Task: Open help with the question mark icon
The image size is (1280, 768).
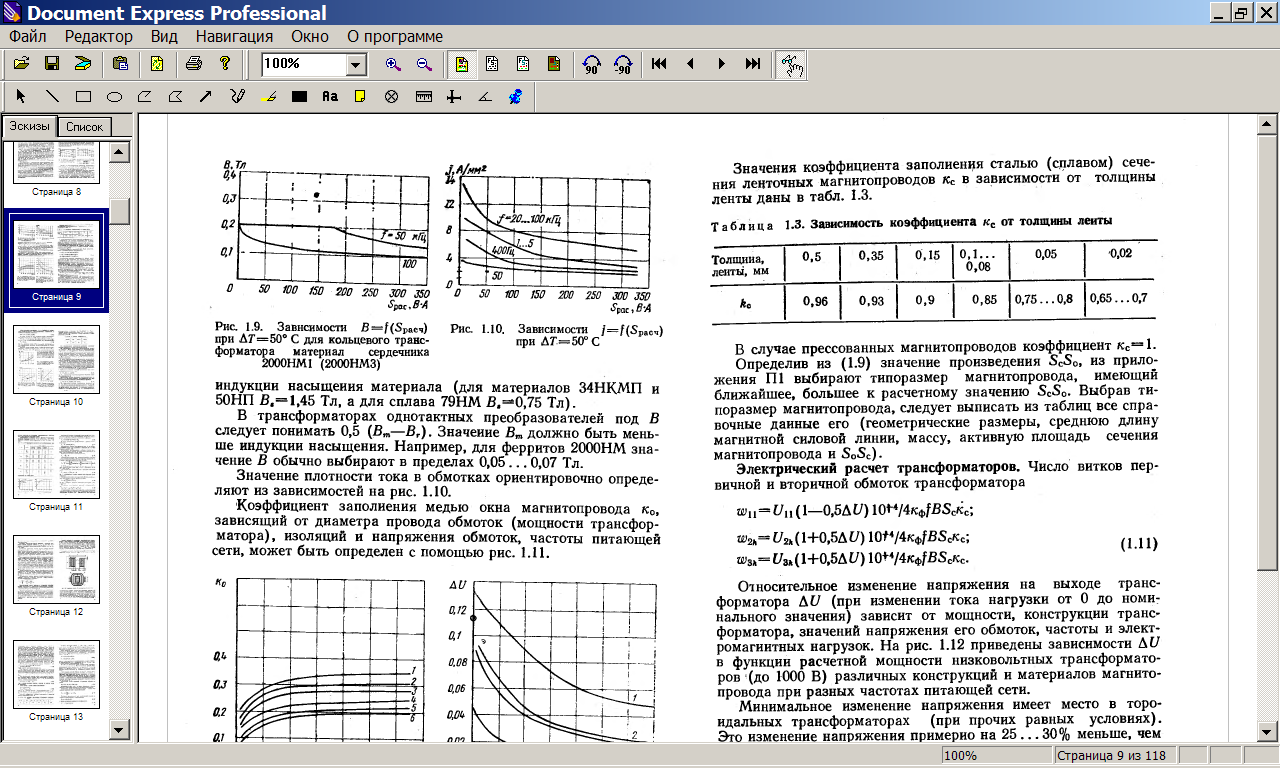Action: click(x=225, y=64)
